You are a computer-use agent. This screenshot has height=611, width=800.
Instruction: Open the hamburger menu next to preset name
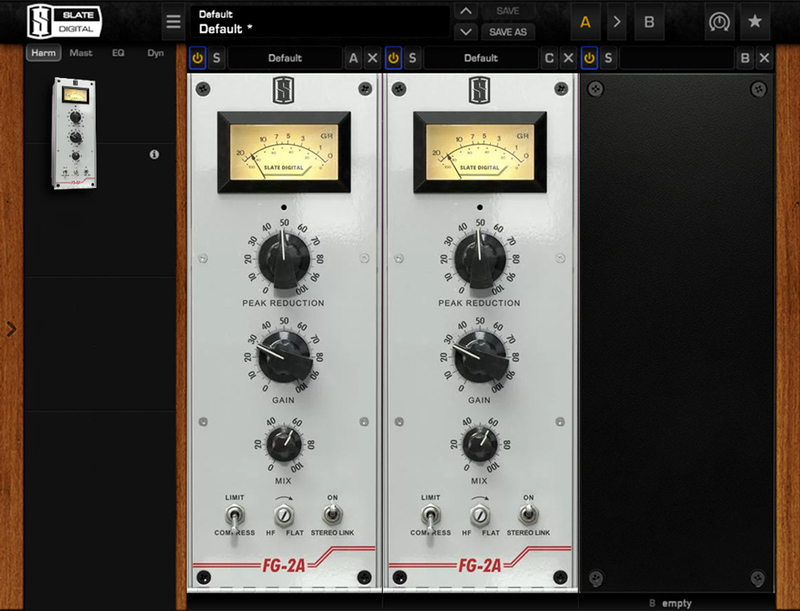[x=173, y=22]
